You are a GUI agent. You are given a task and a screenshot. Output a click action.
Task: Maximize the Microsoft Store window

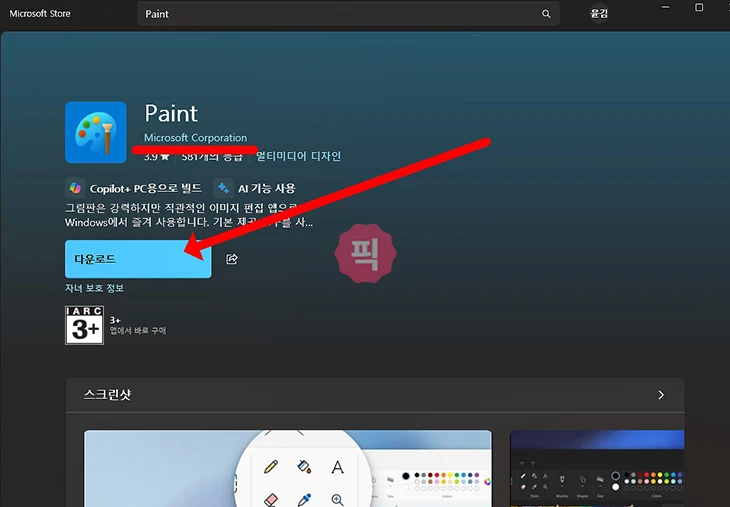[699, 7]
